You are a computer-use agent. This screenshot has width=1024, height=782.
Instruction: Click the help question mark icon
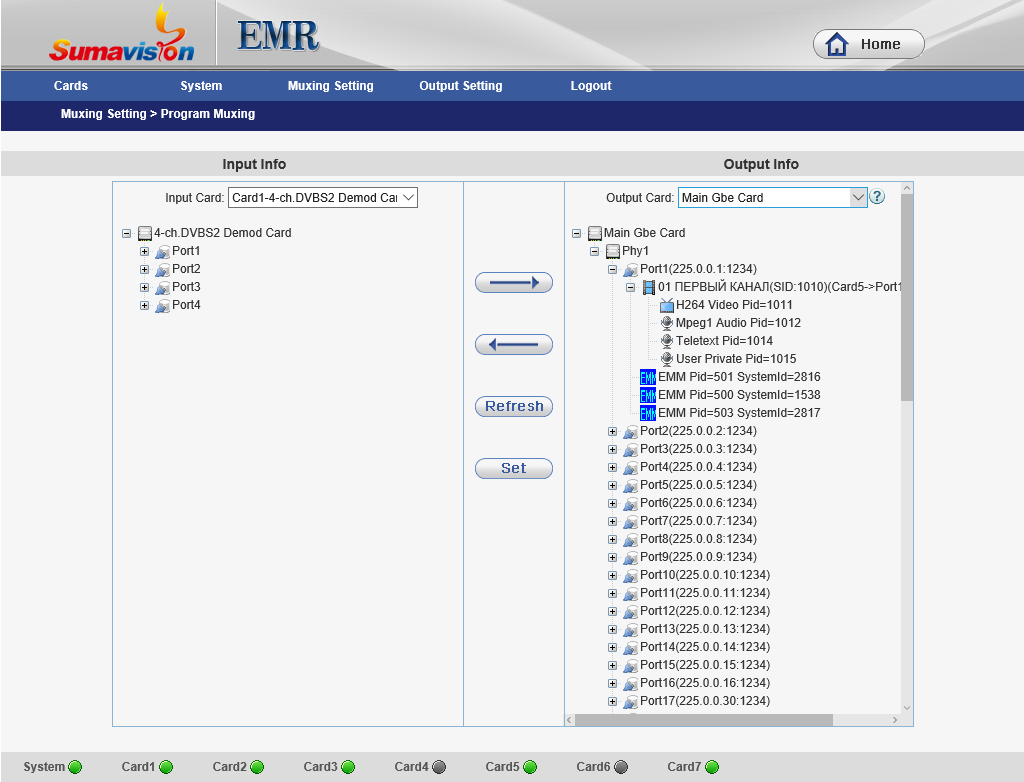pyautogui.click(x=877, y=197)
